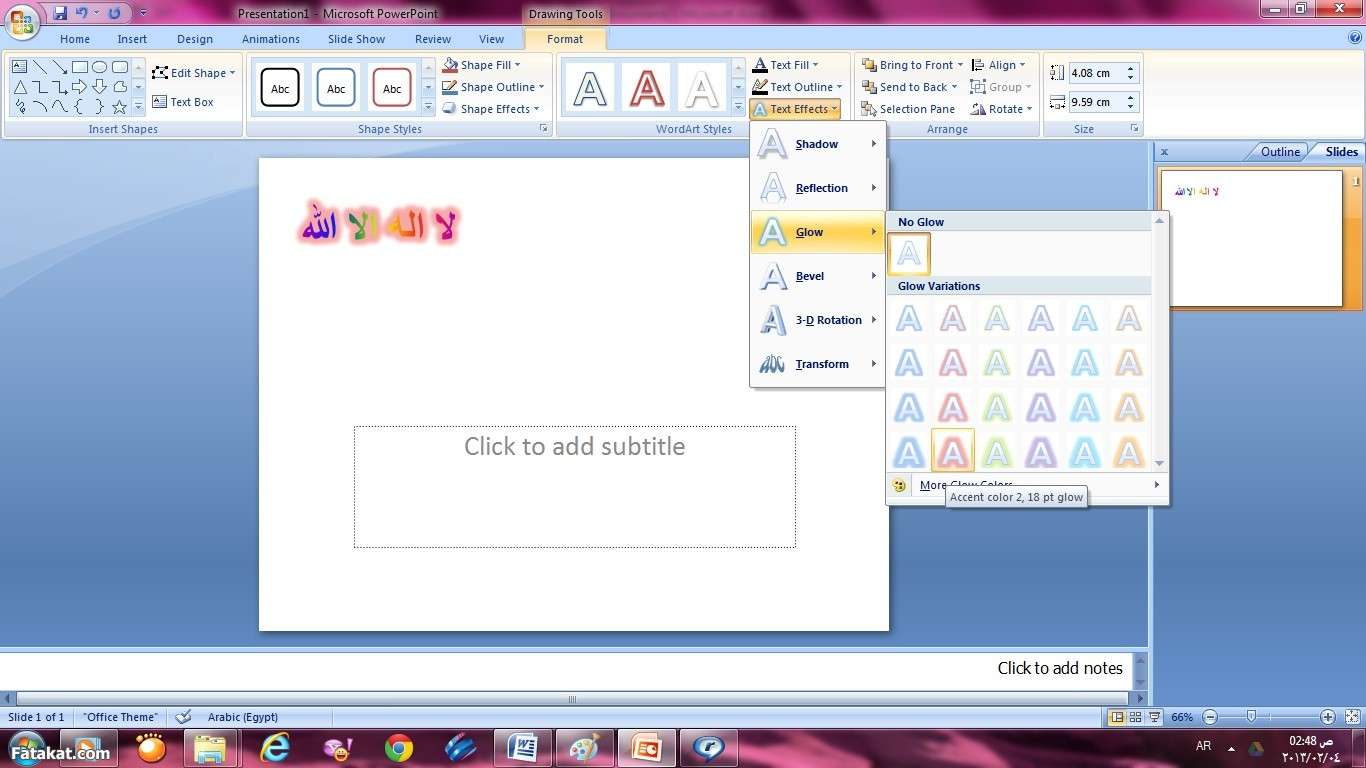1366x768 pixels.
Task: Choose the red outline Abc shape style
Action: [392, 88]
